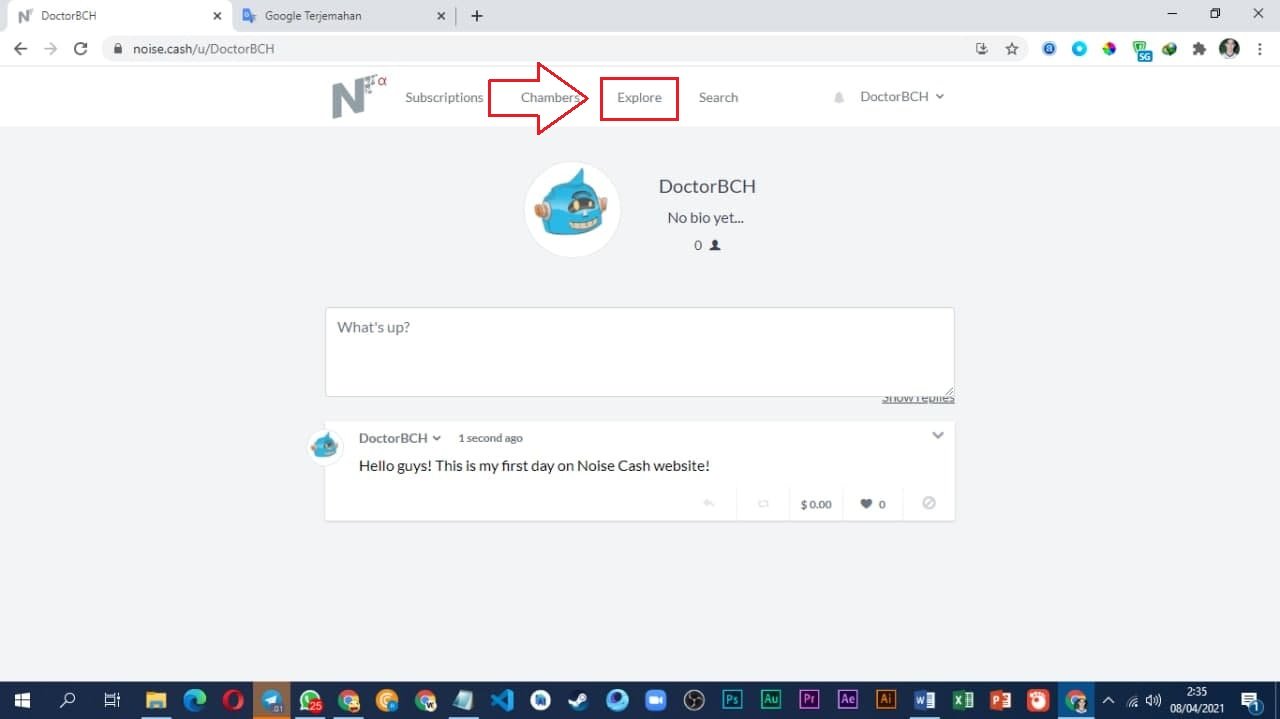
Task: Reload the current page
Action: tap(80, 48)
